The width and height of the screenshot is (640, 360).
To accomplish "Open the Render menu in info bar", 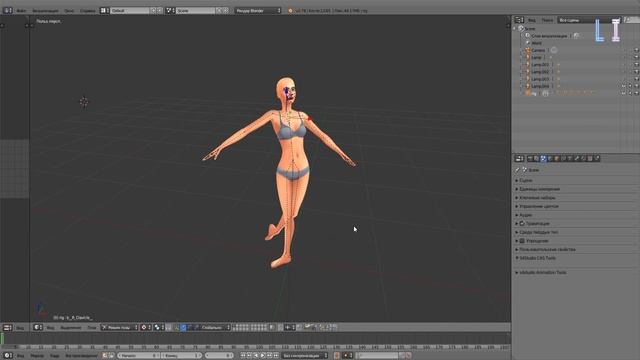I will tap(45, 11).
